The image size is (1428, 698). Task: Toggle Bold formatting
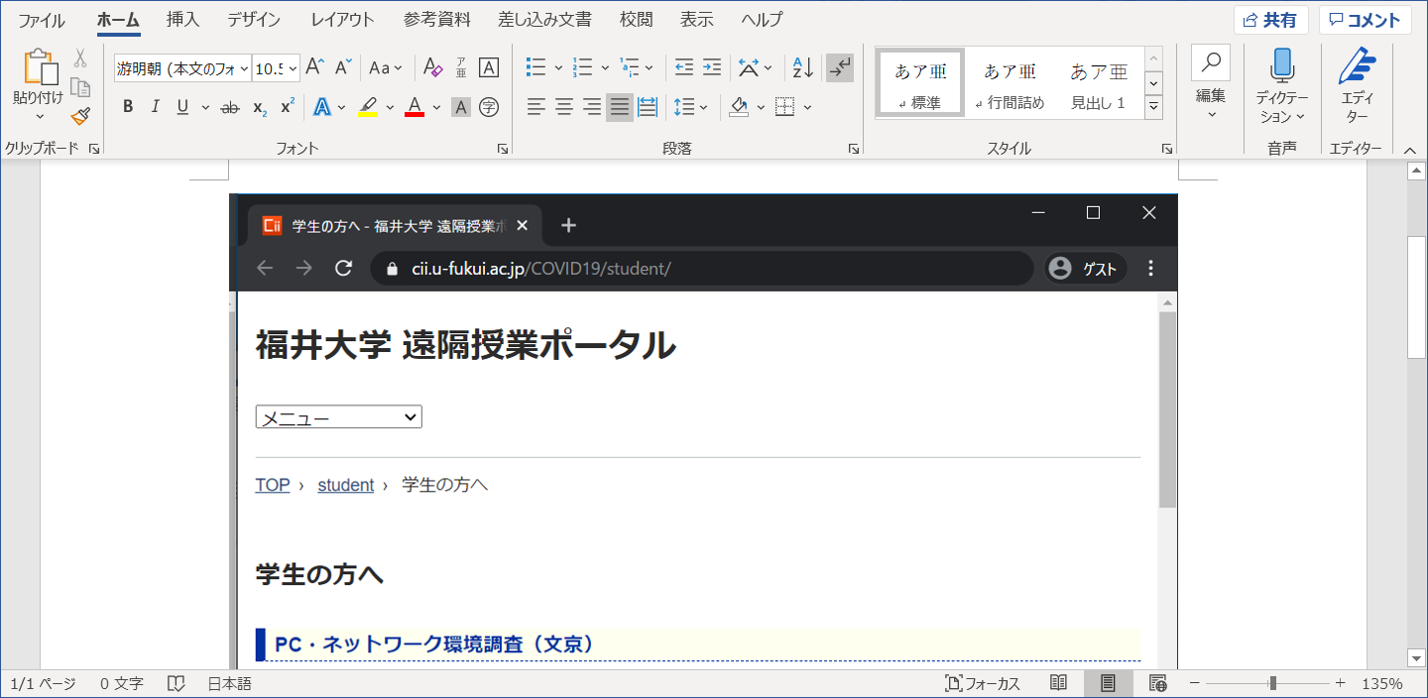pyautogui.click(x=127, y=107)
